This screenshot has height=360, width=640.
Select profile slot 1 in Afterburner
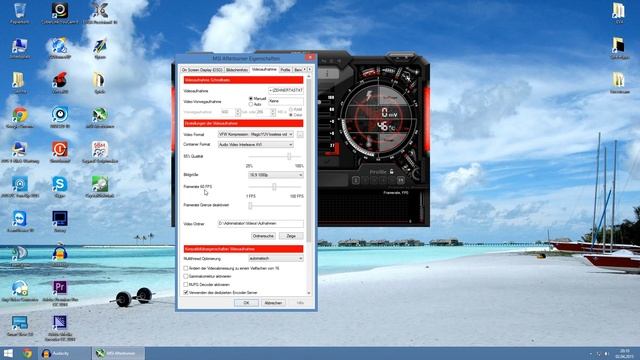pos(356,180)
